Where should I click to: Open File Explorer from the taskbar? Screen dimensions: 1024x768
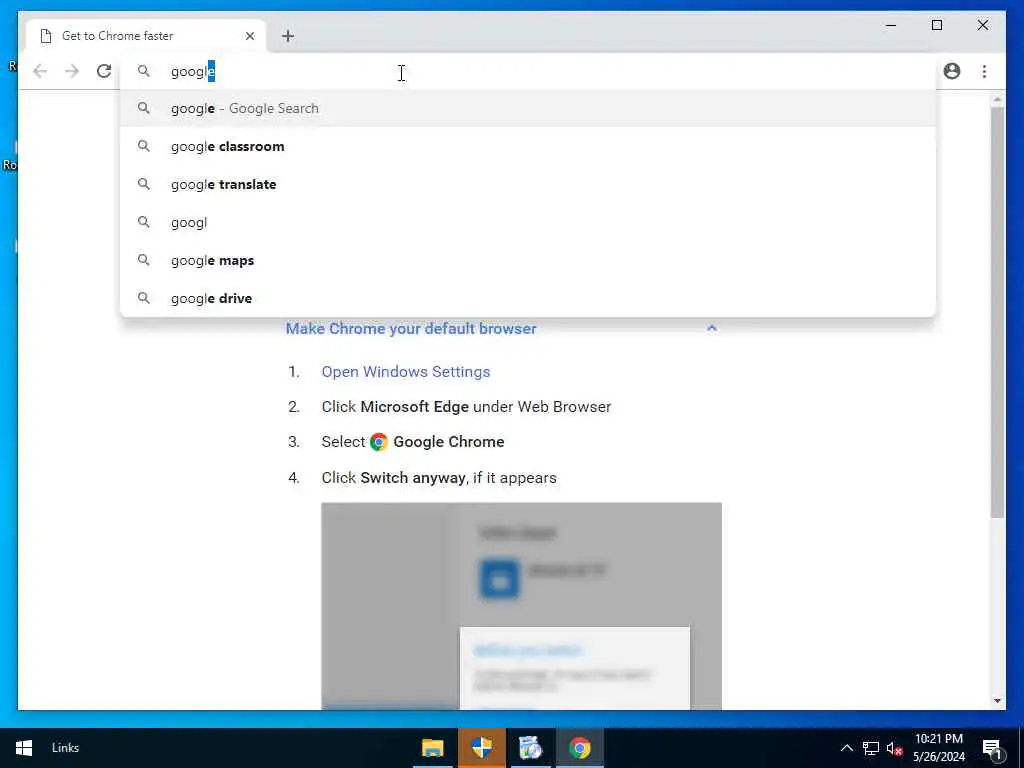pos(432,748)
